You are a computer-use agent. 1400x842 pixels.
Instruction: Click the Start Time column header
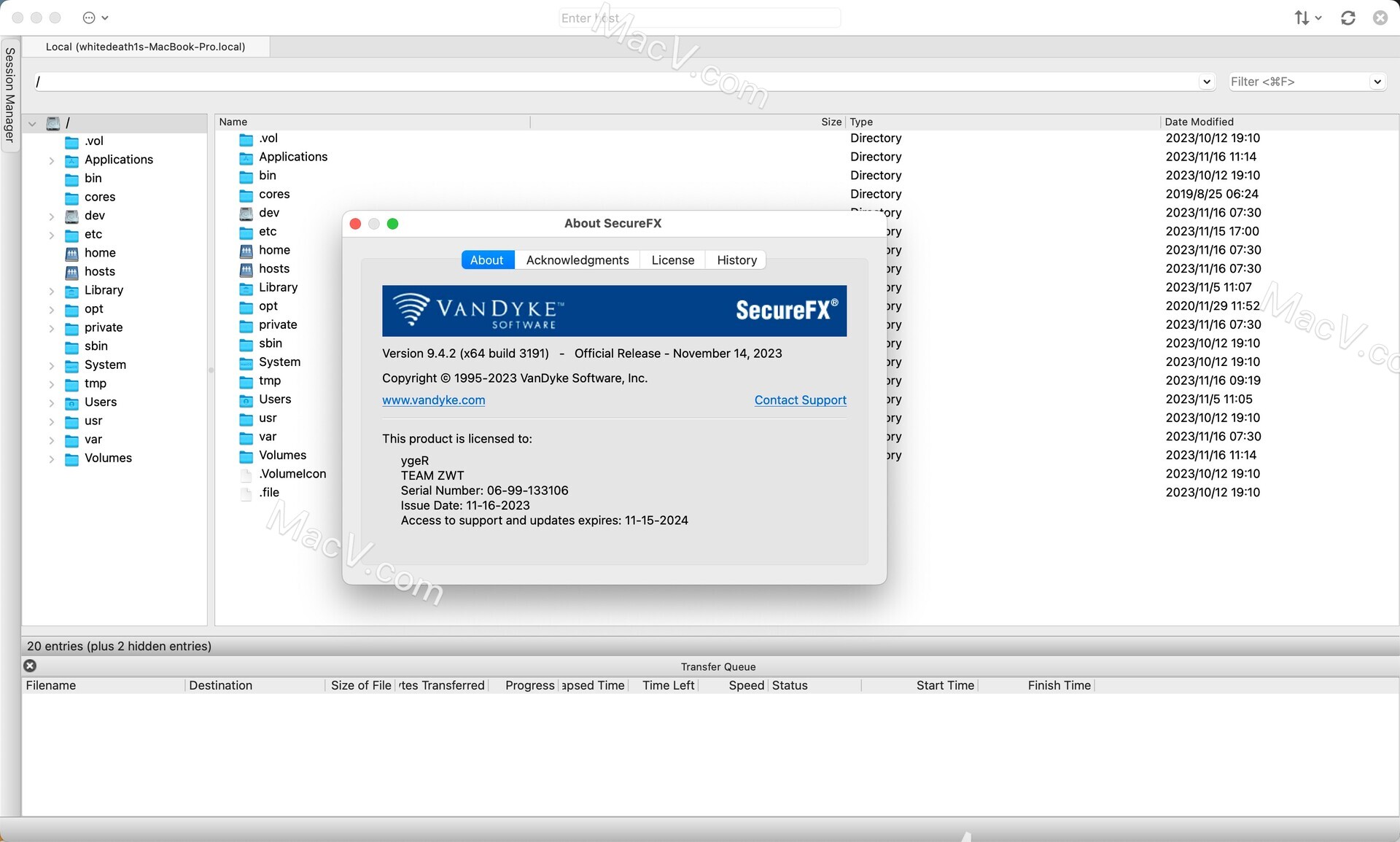click(920, 685)
